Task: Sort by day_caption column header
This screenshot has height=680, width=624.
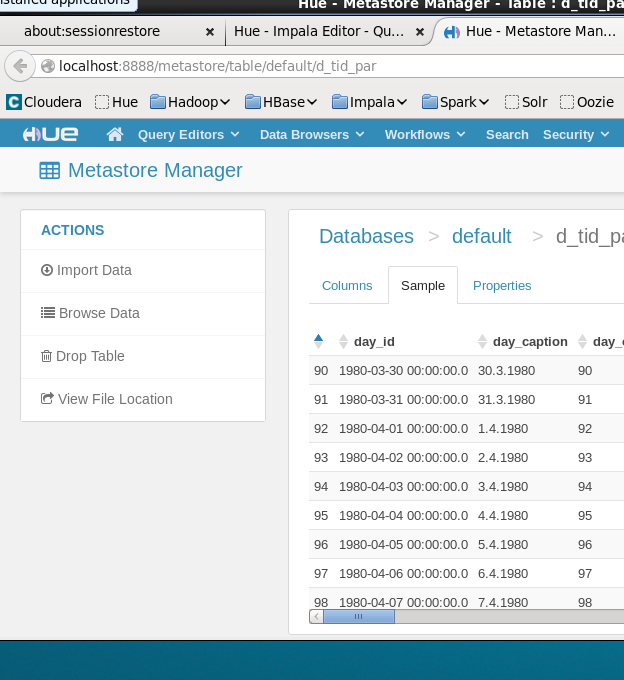Action: (529, 341)
